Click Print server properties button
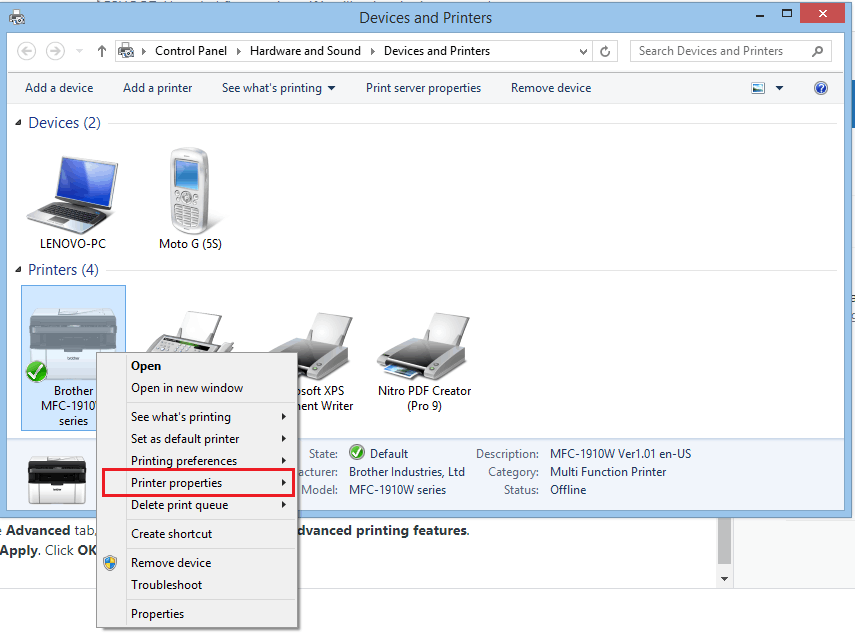The width and height of the screenshot is (855, 637). click(423, 88)
